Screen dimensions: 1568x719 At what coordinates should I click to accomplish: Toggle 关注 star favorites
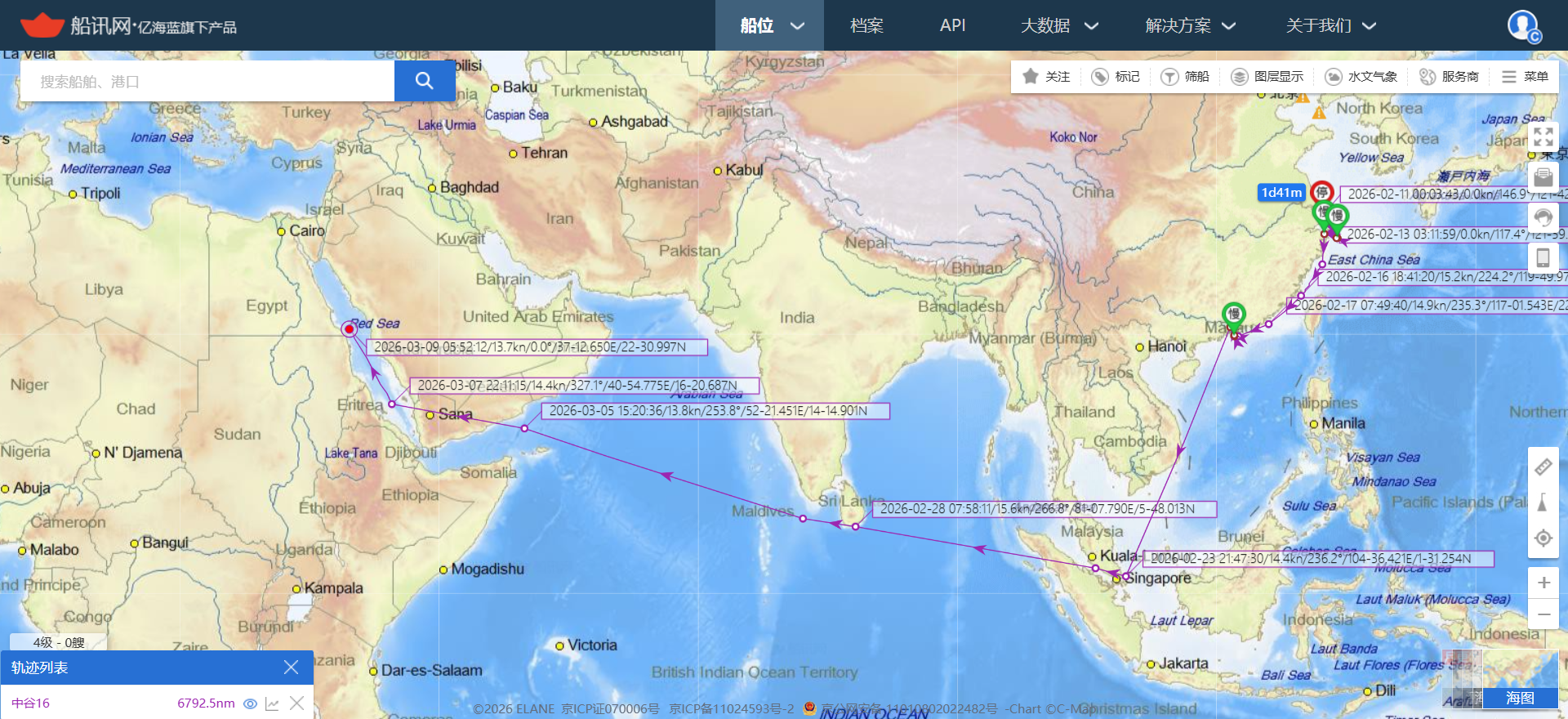pos(1046,77)
